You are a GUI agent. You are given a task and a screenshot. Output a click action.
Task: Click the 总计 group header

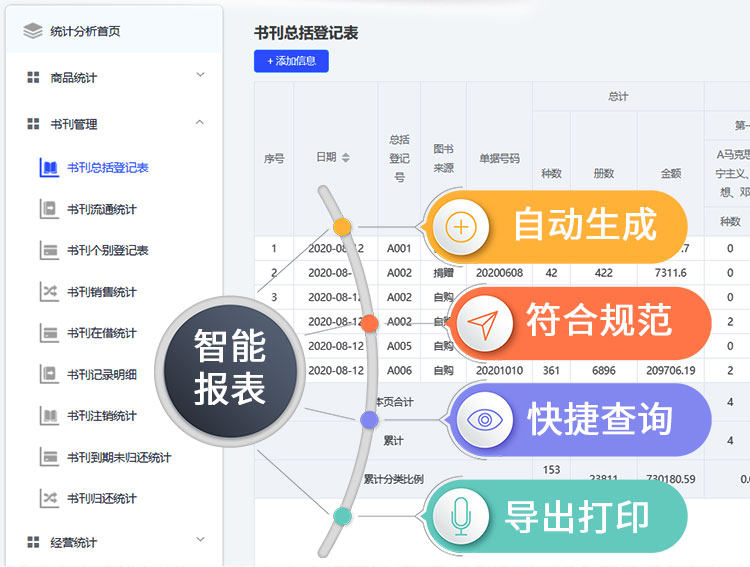pos(618,97)
